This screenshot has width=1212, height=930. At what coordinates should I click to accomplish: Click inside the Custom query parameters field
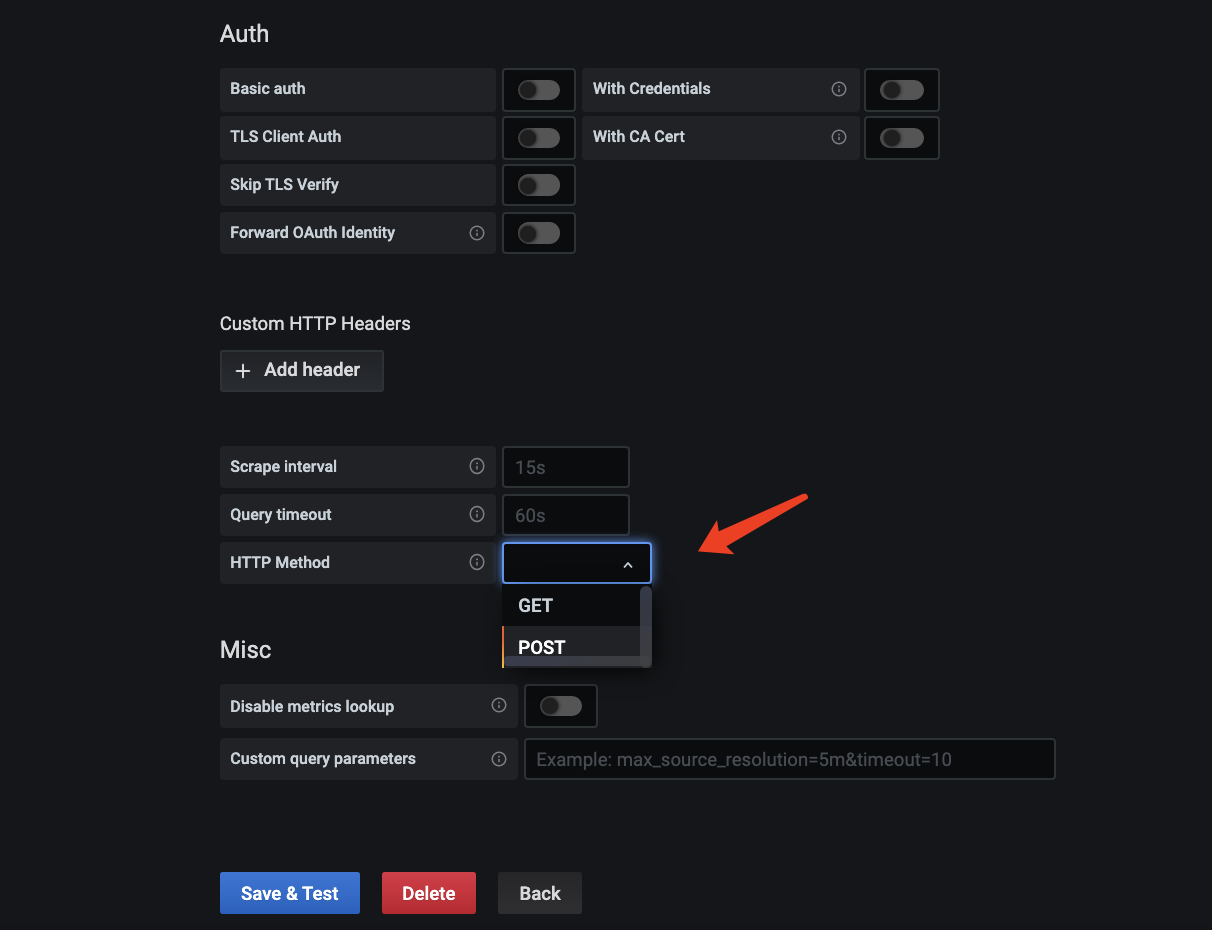[789, 758]
